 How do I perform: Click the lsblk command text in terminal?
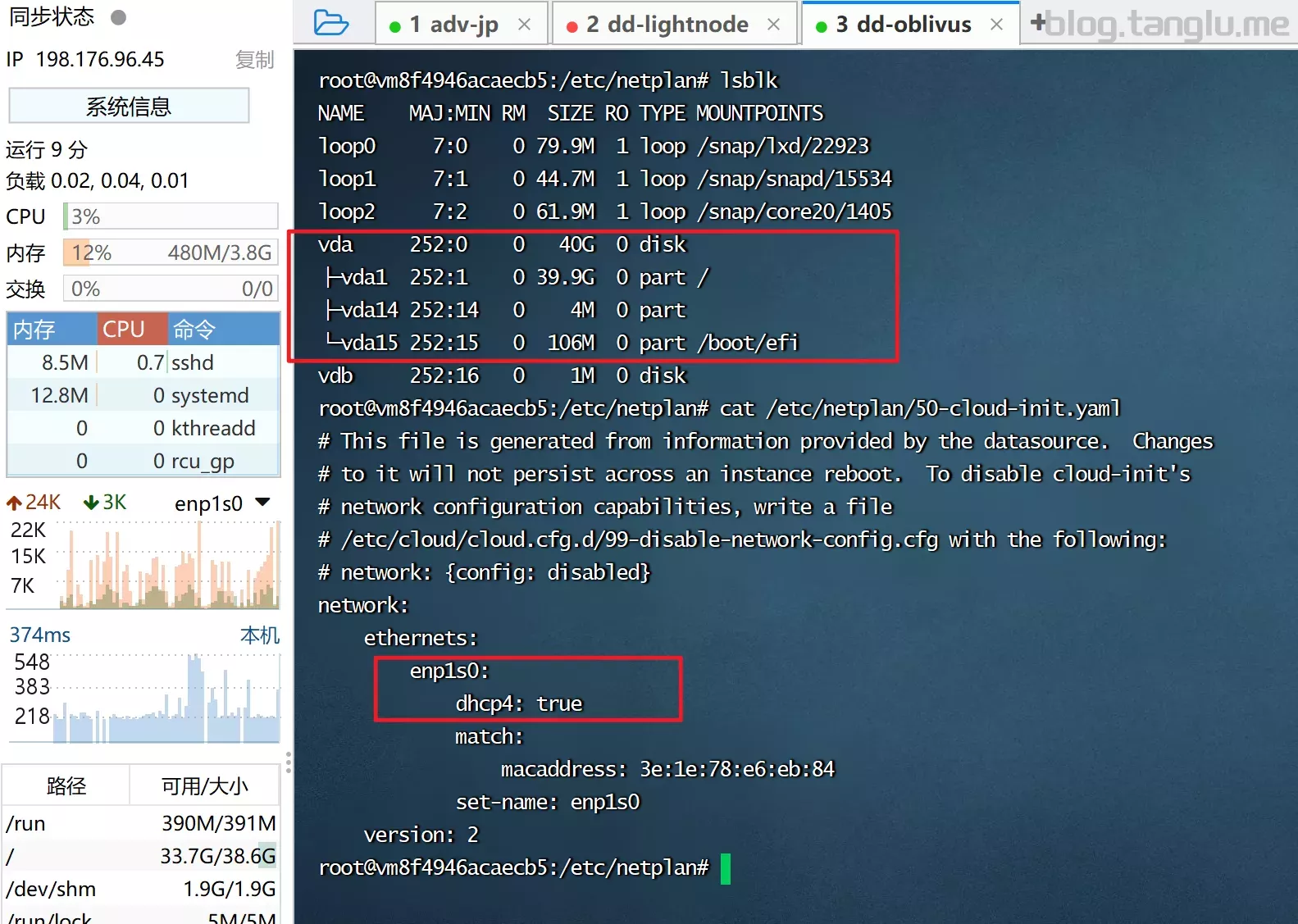[749, 80]
